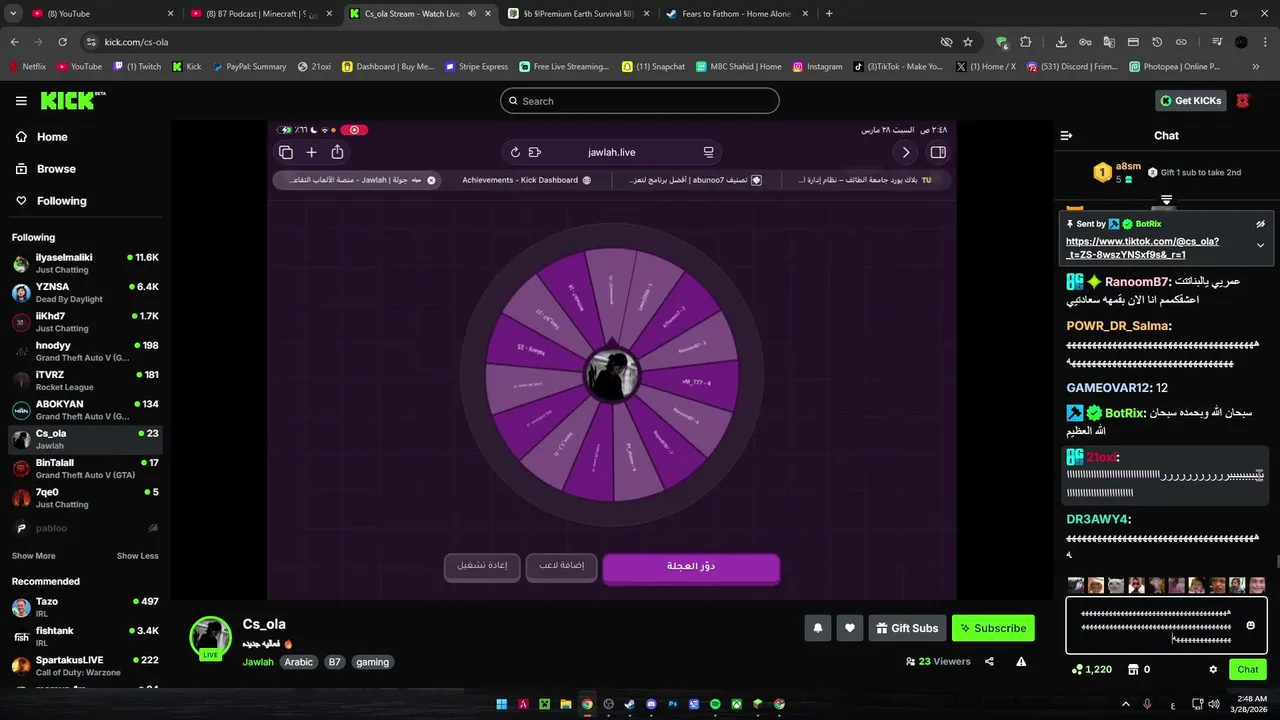Click the Arabic language tag
This screenshot has width=1280, height=720.
click(x=299, y=662)
